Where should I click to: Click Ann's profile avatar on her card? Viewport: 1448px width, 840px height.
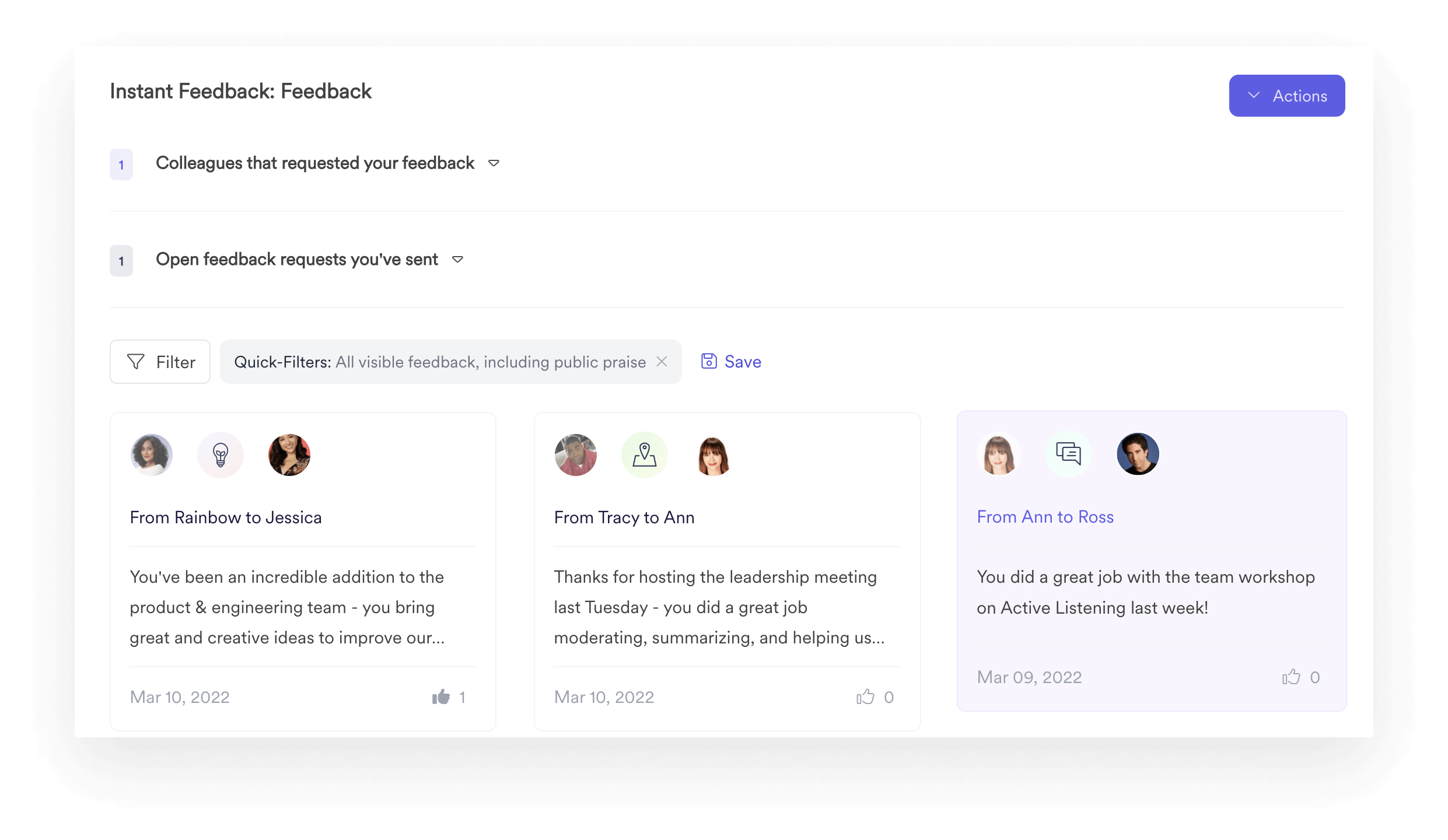pyautogui.click(x=999, y=454)
